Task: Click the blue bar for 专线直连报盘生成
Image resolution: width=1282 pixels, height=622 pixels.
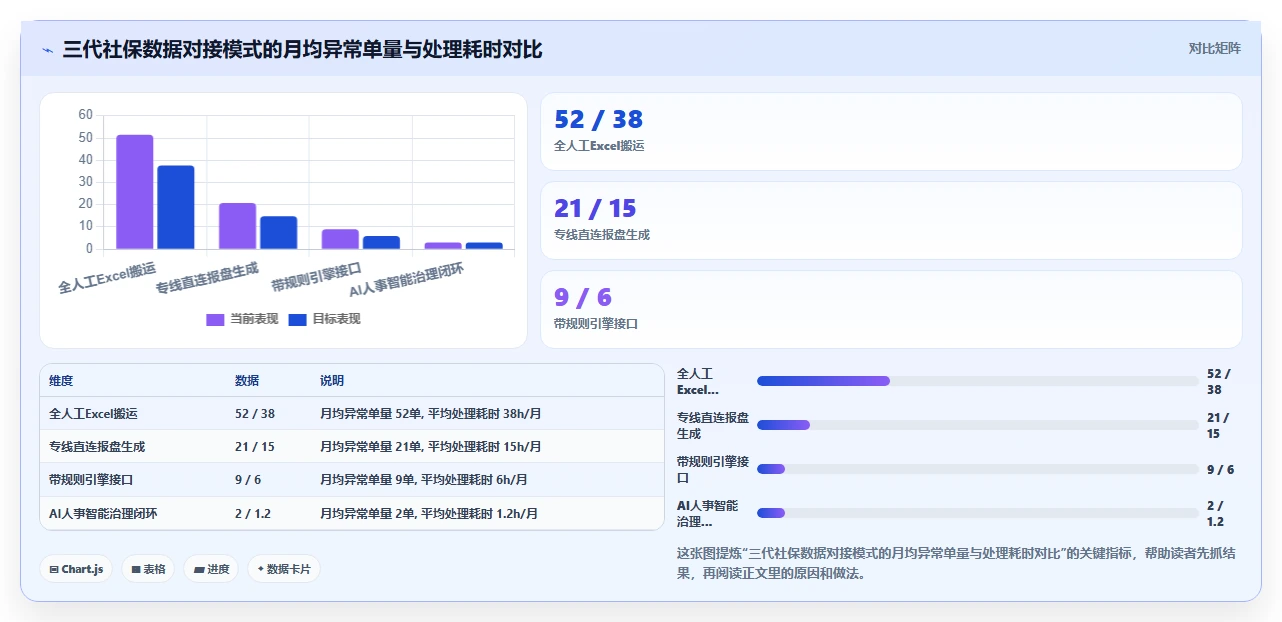Action: click(279, 233)
